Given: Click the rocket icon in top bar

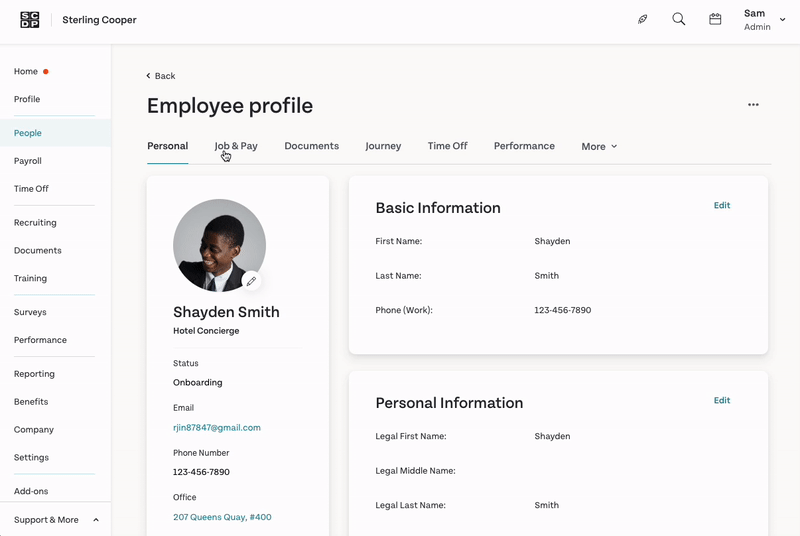Looking at the screenshot, I should coord(643,19).
